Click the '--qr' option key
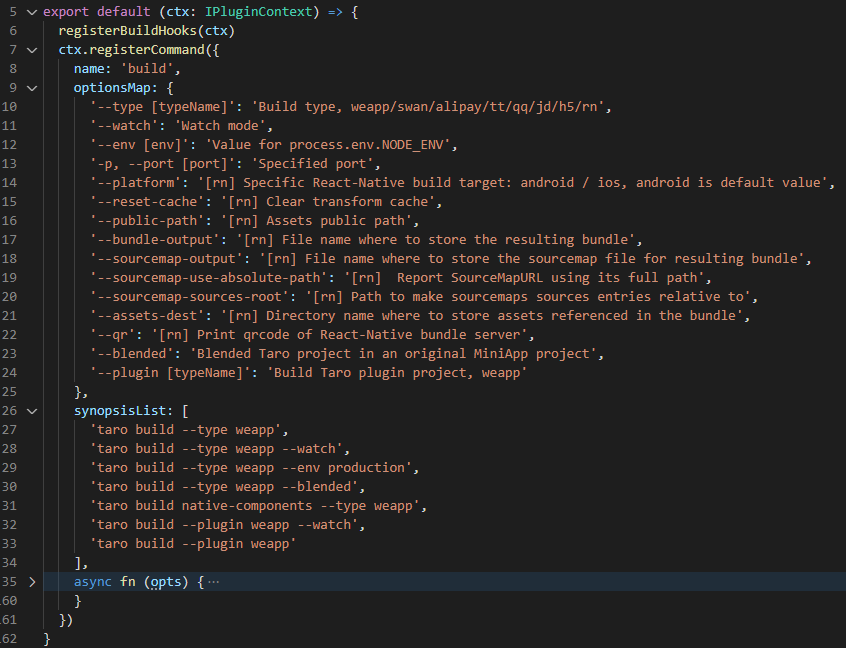846x648 pixels. [x=112, y=335]
